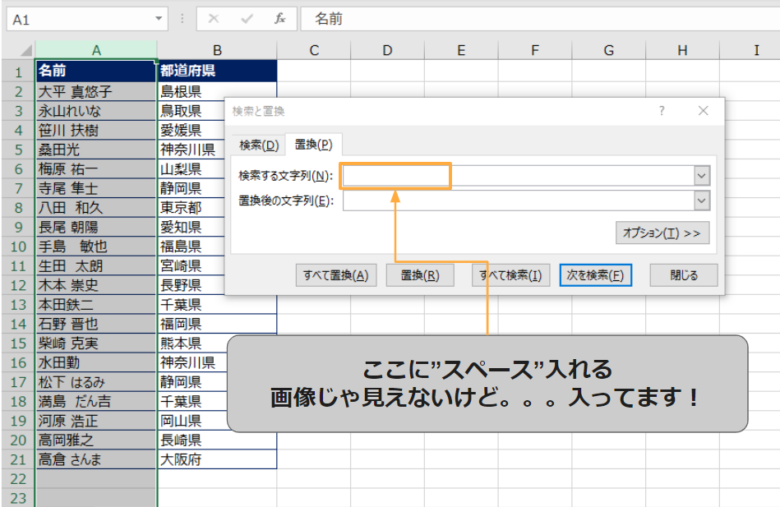The image size is (780, 507).
Task: Open the Name Box dropdown arrow
Action: 159,19
